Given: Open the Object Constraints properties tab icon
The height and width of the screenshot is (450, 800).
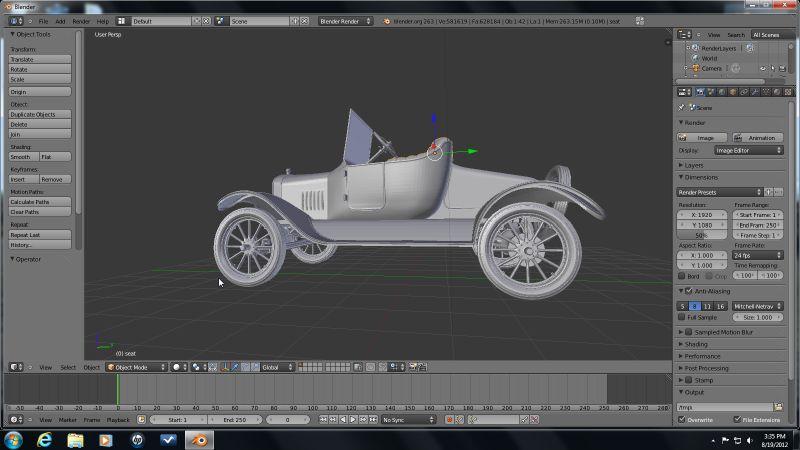Looking at the screenshot, I should coord(744,92).
